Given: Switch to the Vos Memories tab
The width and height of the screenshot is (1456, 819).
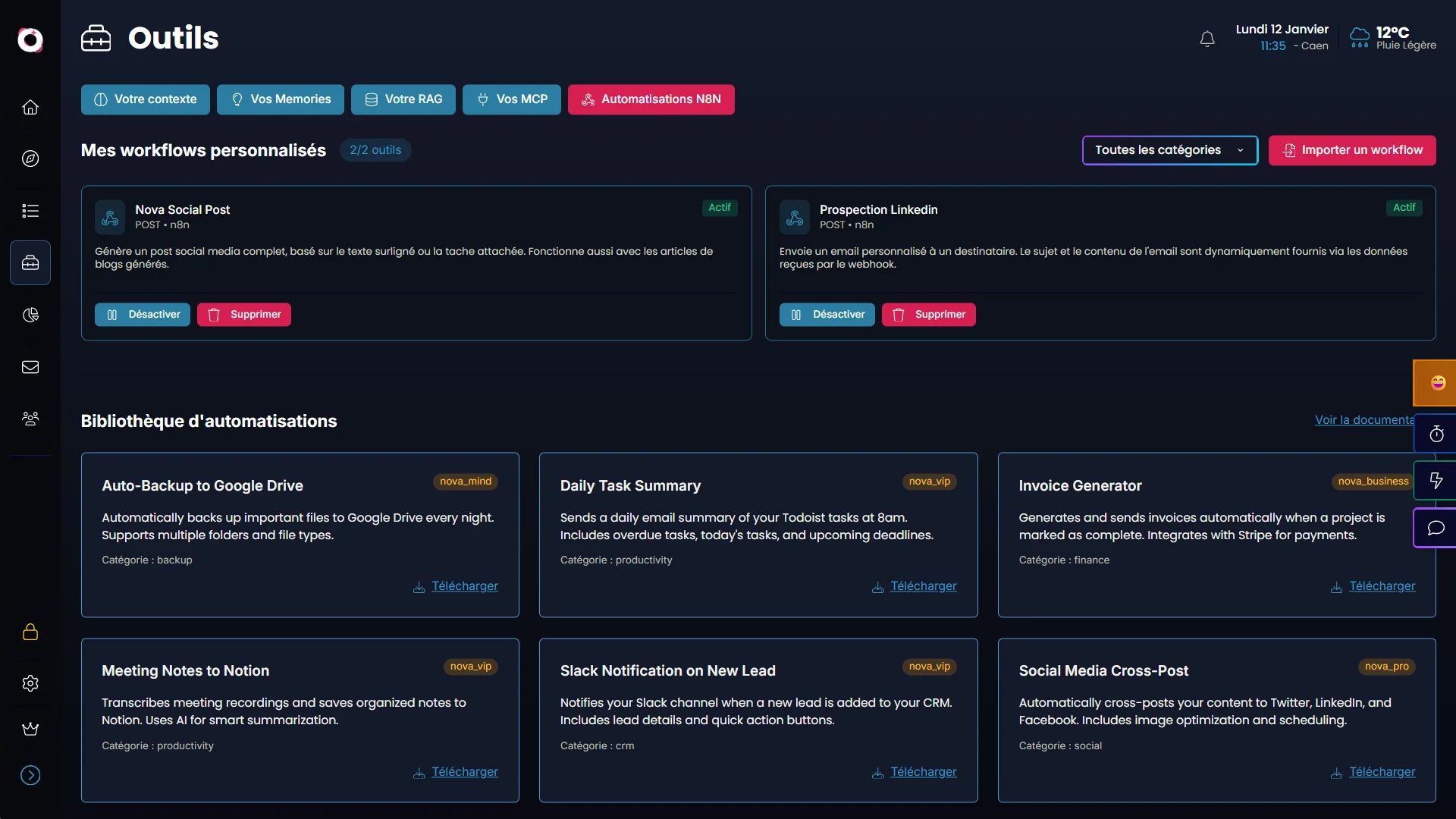Looking at the screenshot, I should coord(281,99).
